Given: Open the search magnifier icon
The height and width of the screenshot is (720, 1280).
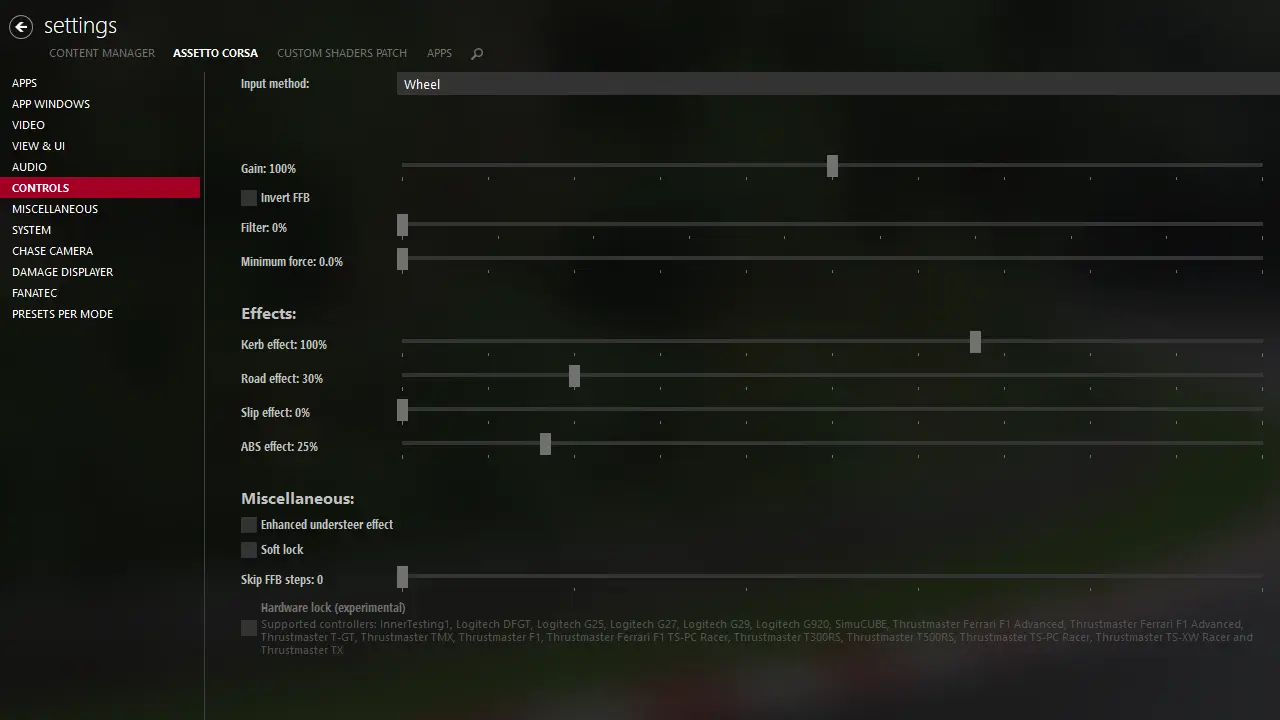Looking at the screenshot, I should tap(477, 53).
